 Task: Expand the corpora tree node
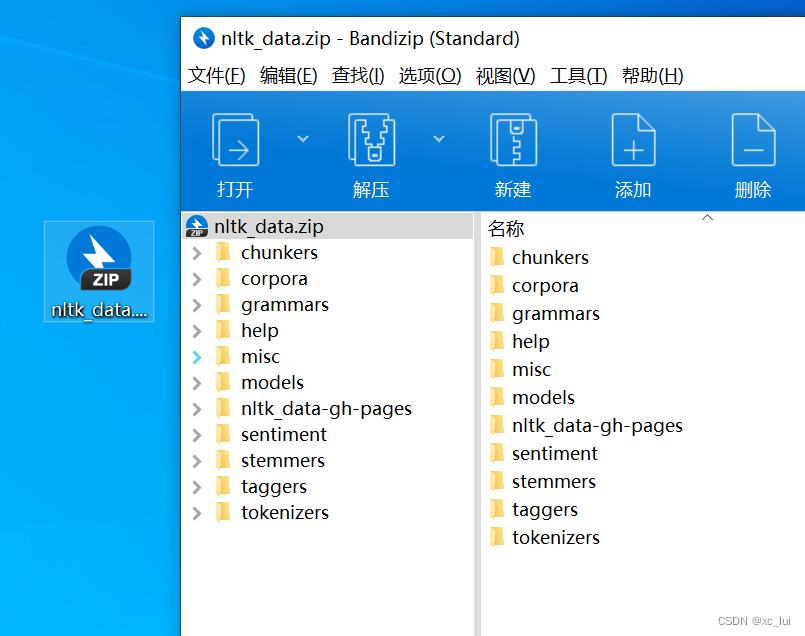[197, 279]
